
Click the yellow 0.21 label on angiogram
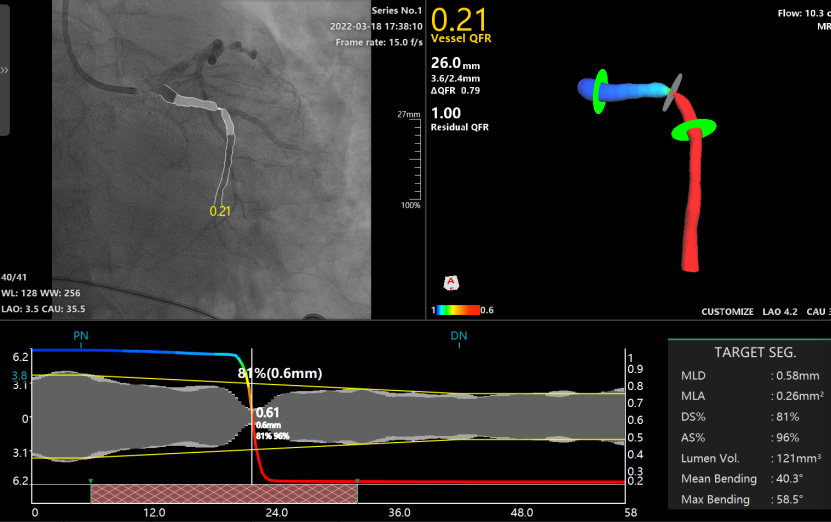pyautogui.click(x=220, y=211)
